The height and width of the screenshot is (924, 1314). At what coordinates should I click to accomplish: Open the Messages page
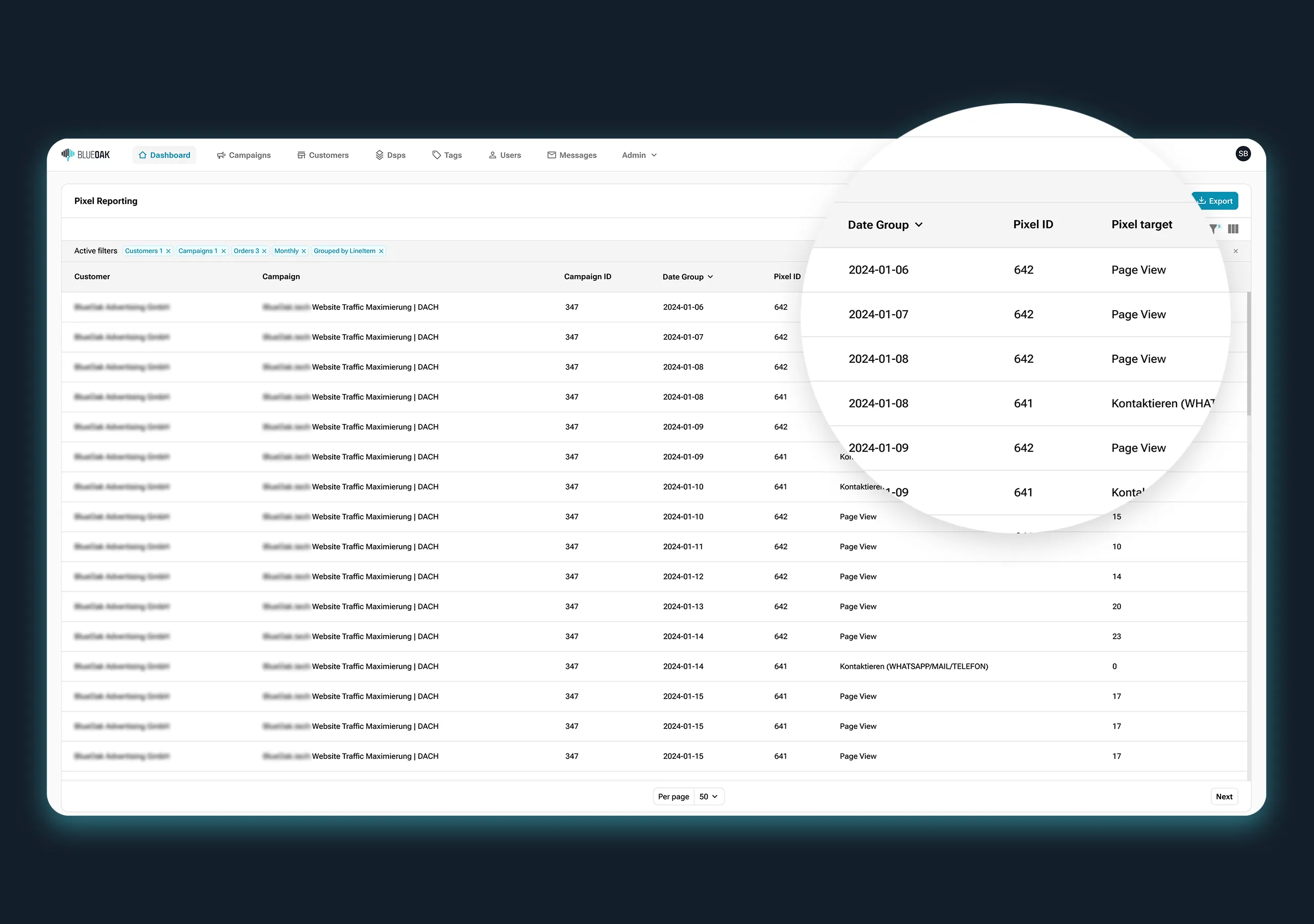[x=572, y=155]
